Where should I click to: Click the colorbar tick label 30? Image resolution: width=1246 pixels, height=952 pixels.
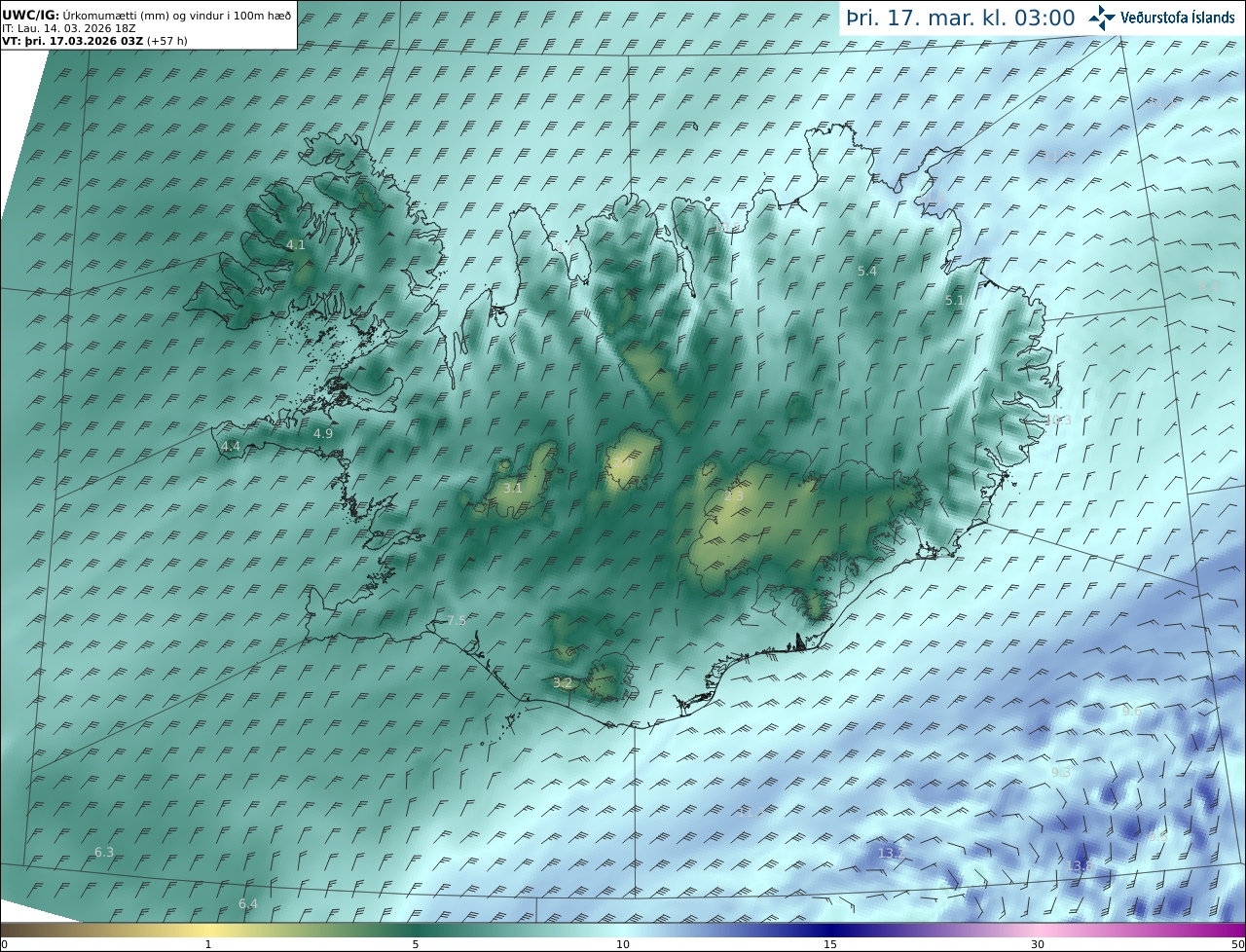(1038, 945)
